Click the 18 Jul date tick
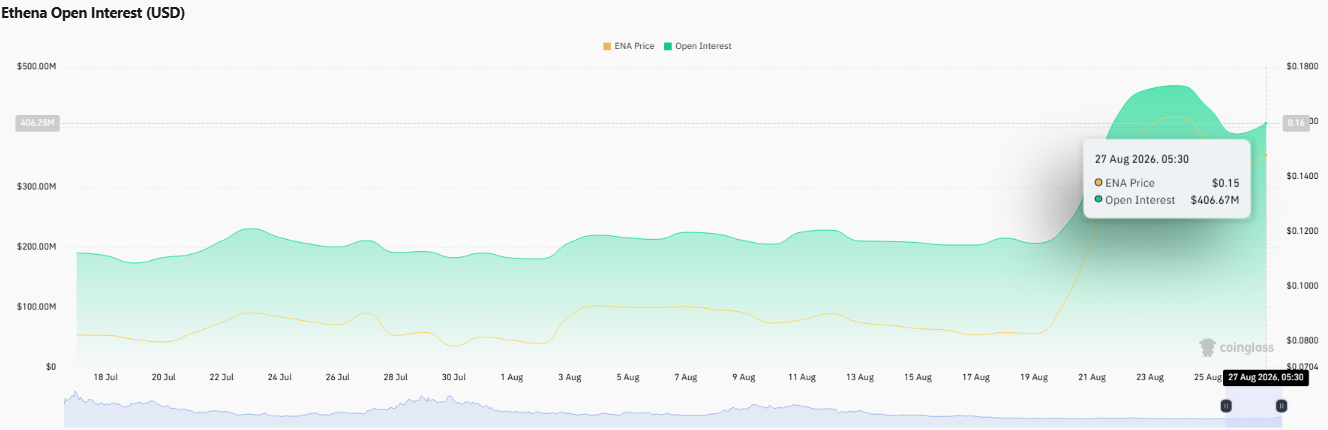Screen dimensions: 1328x430 coord(106,378)
